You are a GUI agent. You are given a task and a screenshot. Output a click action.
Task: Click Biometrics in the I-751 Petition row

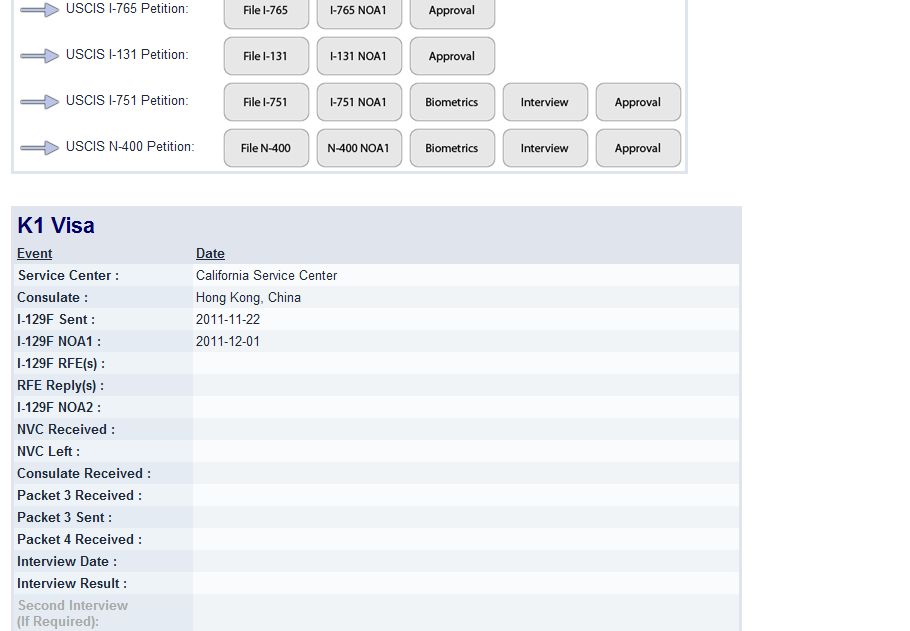[452, 102]
